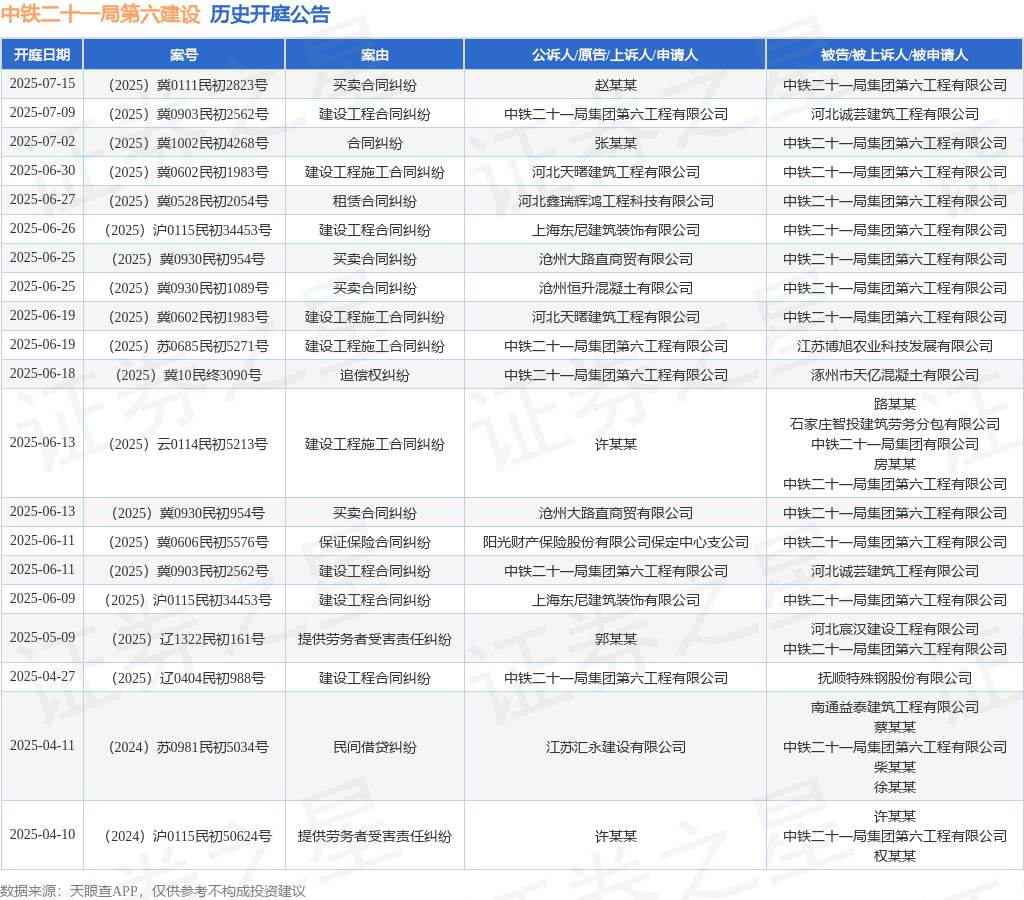
Task: Select case number 辽1322民初161号
Action: 212,639
